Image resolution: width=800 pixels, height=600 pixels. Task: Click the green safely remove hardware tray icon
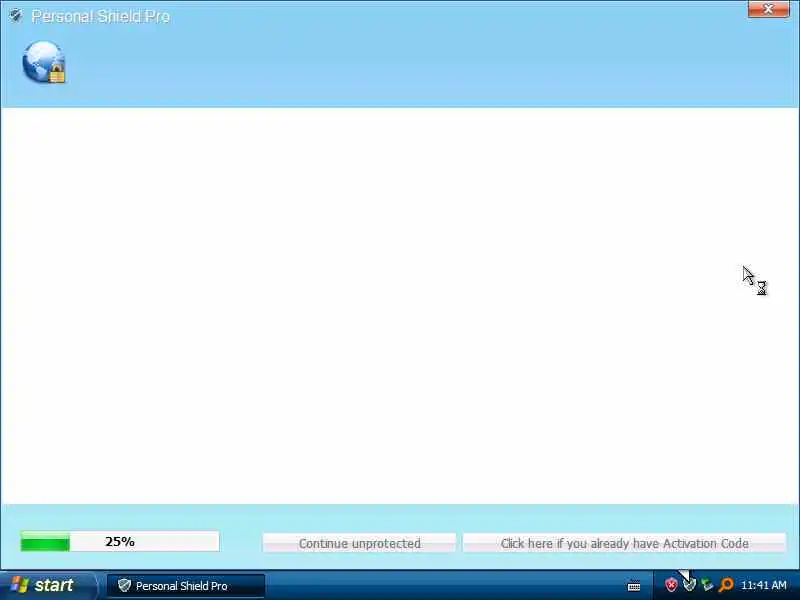point(707,585)
